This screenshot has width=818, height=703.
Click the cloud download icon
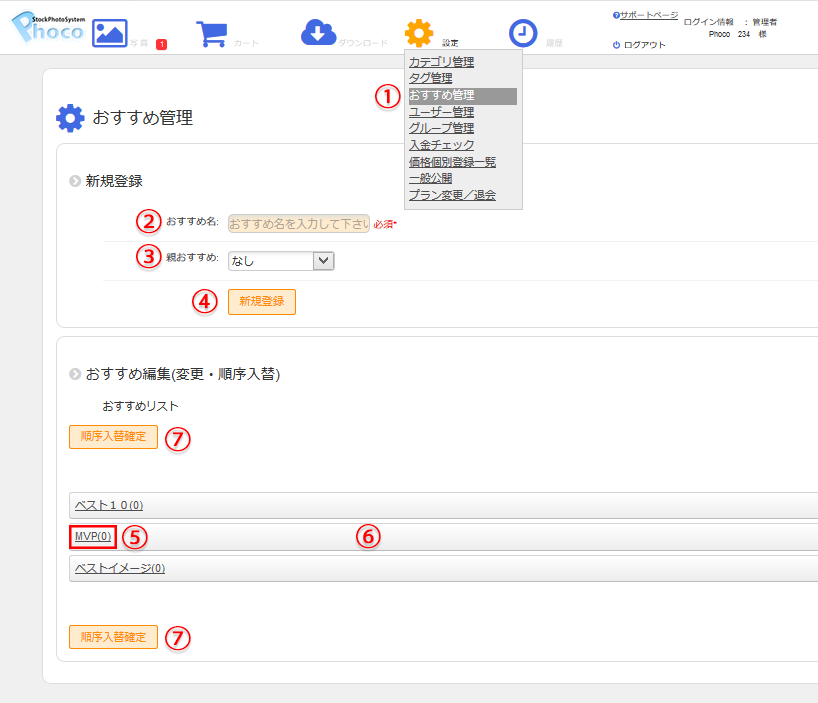[x=318, y=33]
